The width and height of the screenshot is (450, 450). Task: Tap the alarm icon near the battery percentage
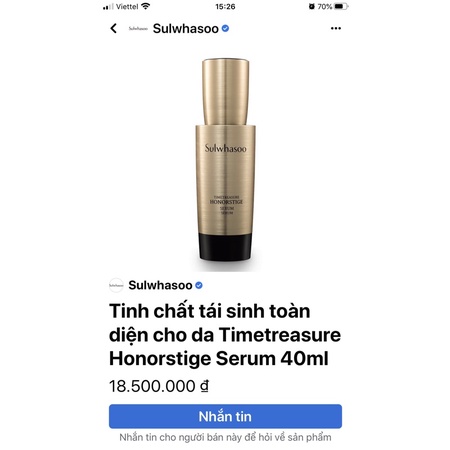click(311, 6)
